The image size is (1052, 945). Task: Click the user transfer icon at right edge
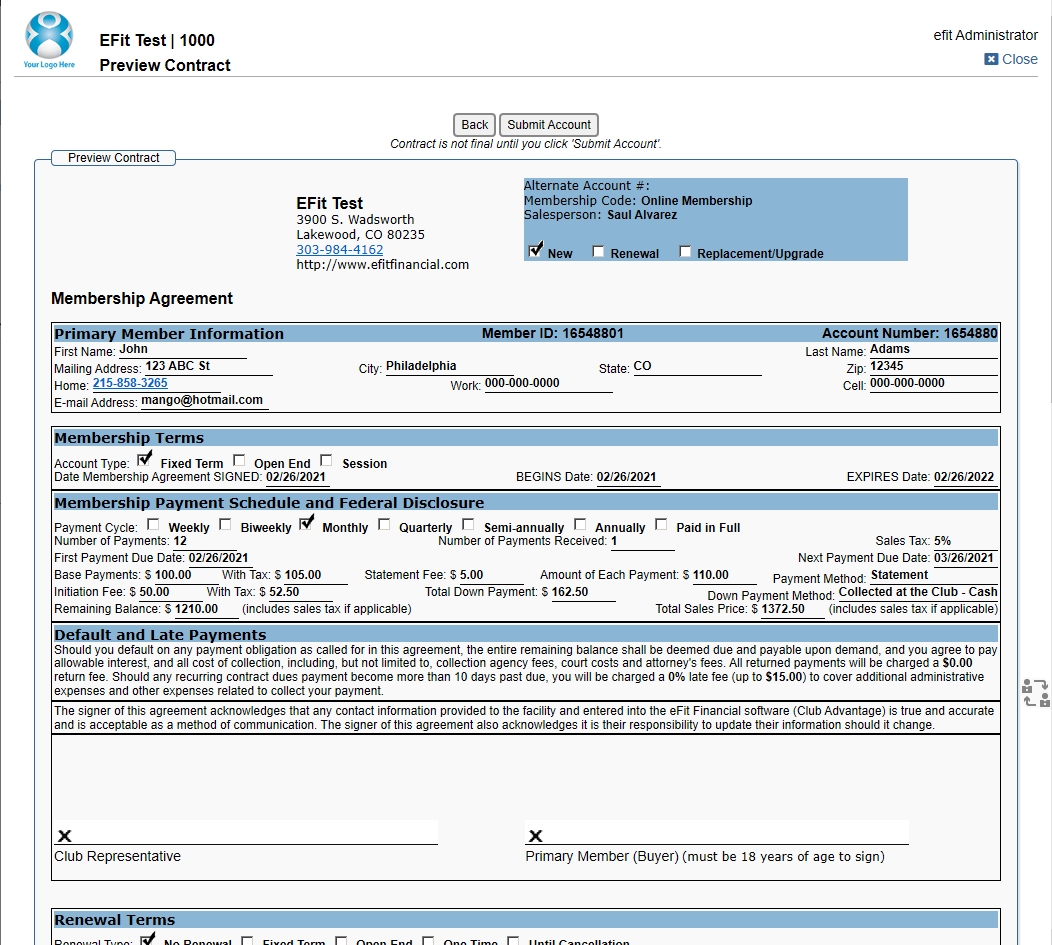coord(1035,693)
